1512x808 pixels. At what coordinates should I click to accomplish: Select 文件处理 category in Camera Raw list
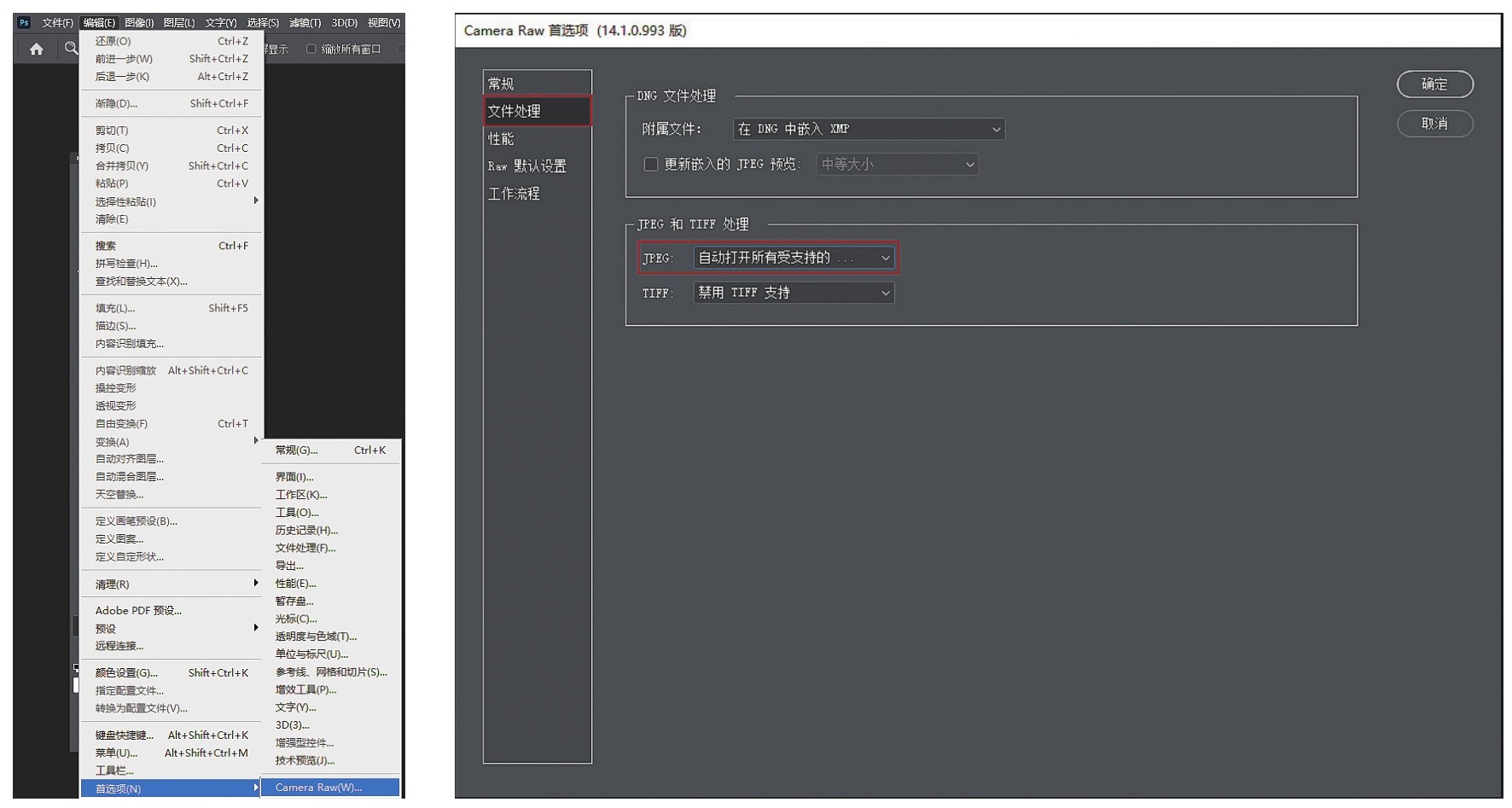[537, 111]
